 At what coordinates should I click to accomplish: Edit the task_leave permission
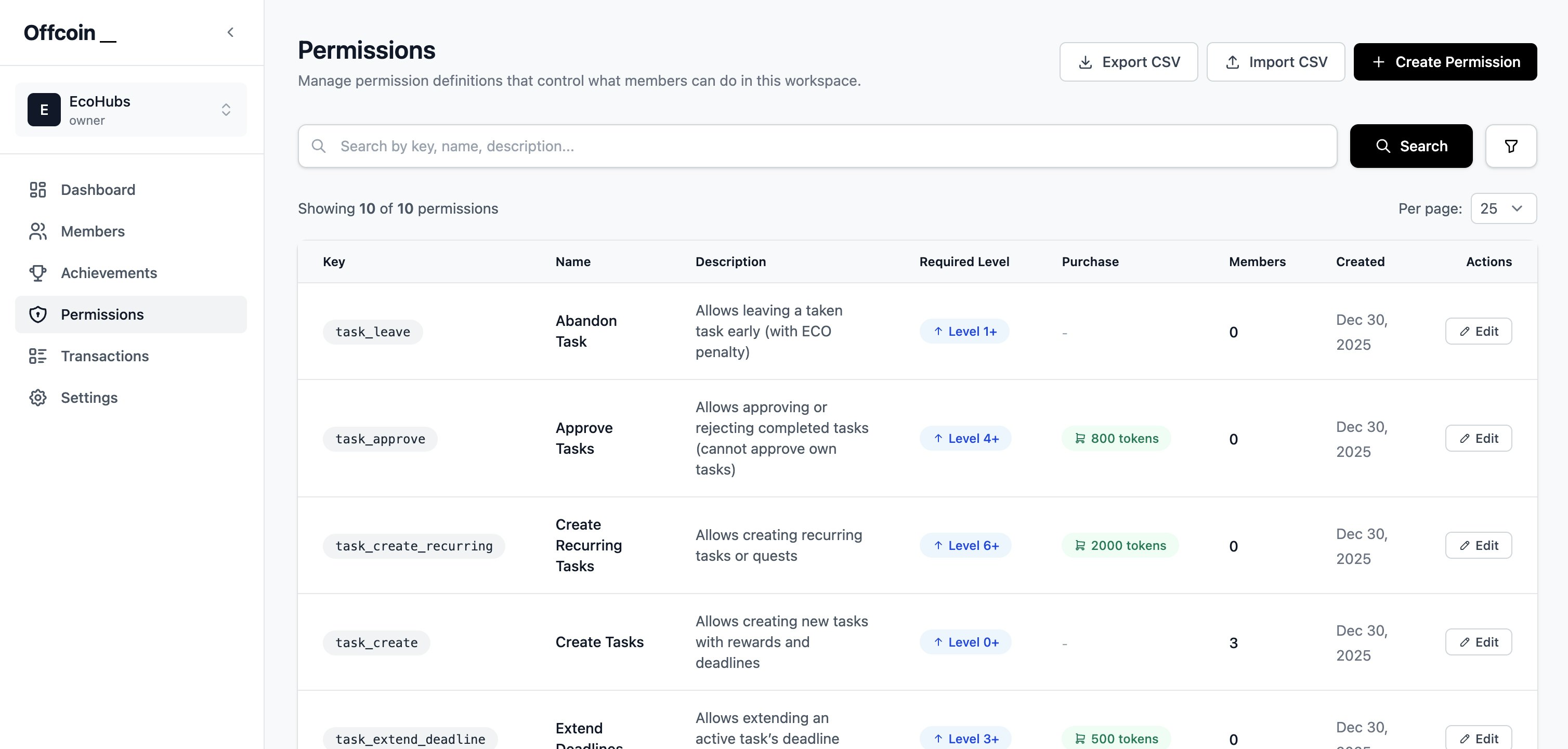pos(1479,331)
